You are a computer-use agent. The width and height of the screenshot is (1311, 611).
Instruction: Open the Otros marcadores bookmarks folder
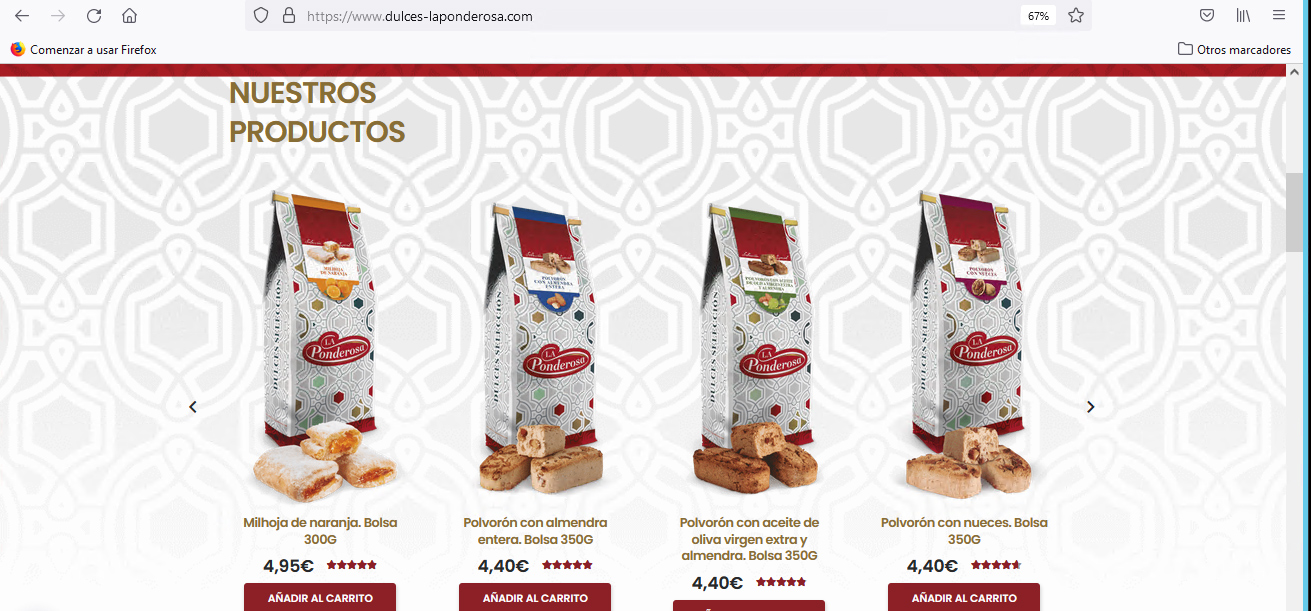click(x=1234, y=49)
